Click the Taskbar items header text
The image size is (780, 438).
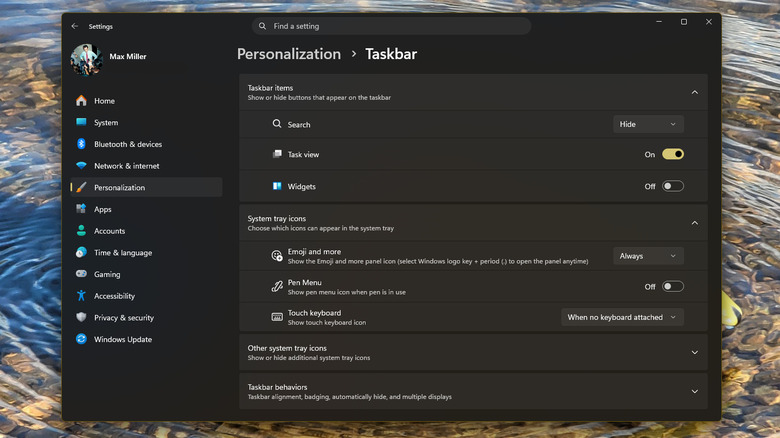click(x=270, y=88)
